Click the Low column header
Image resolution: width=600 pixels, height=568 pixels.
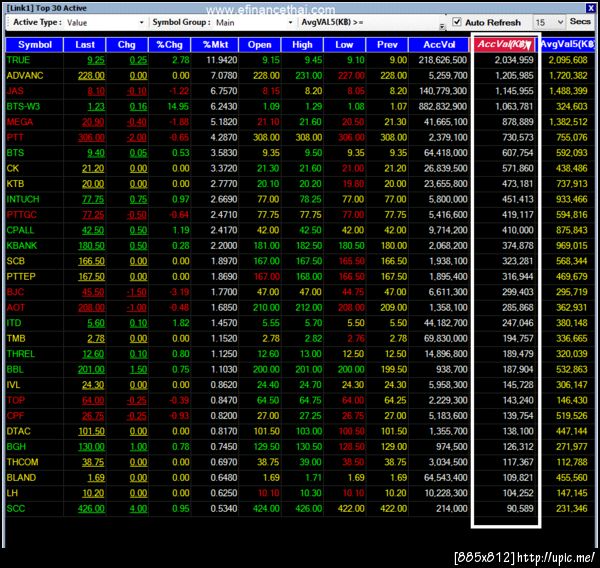coord(344,45)
